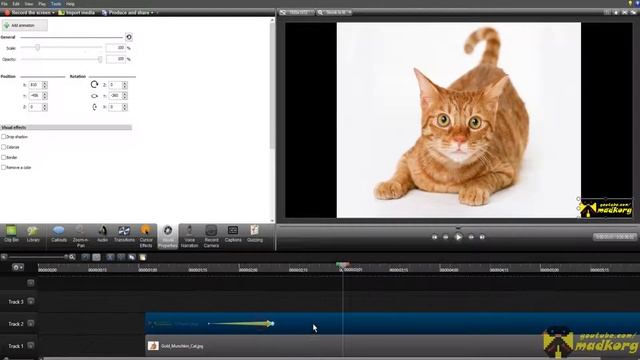Open the Audio tool

point(102,235)
